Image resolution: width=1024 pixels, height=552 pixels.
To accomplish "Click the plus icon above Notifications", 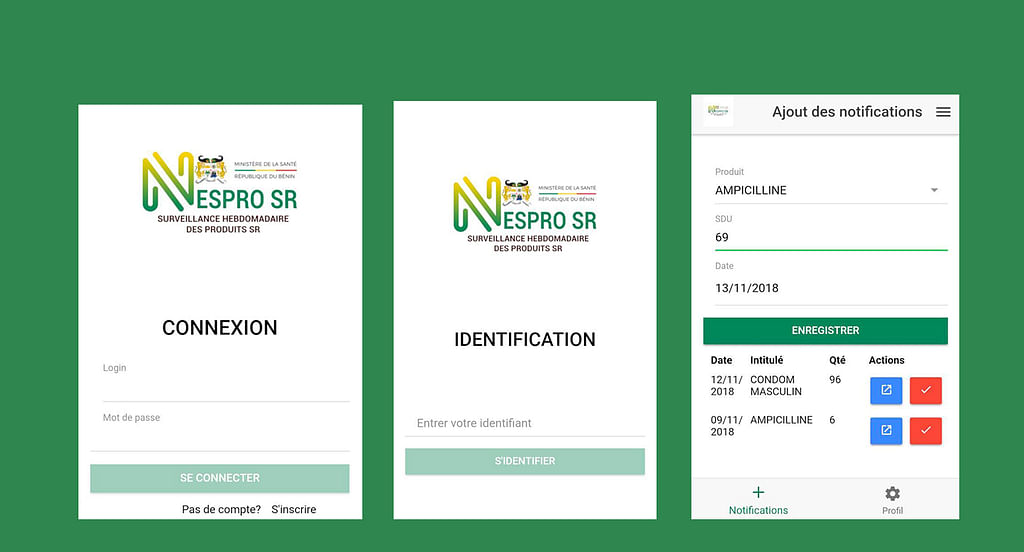I will coord(758,492).
